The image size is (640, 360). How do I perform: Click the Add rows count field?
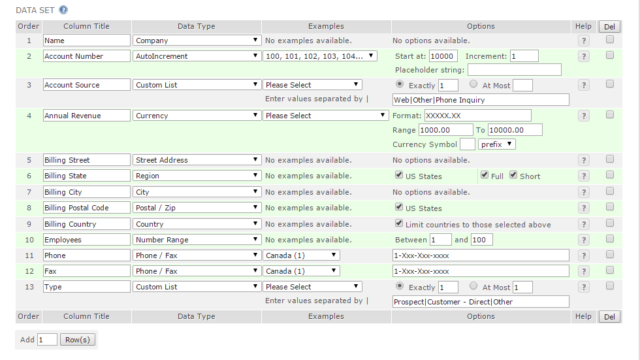[x=47, y=340]
